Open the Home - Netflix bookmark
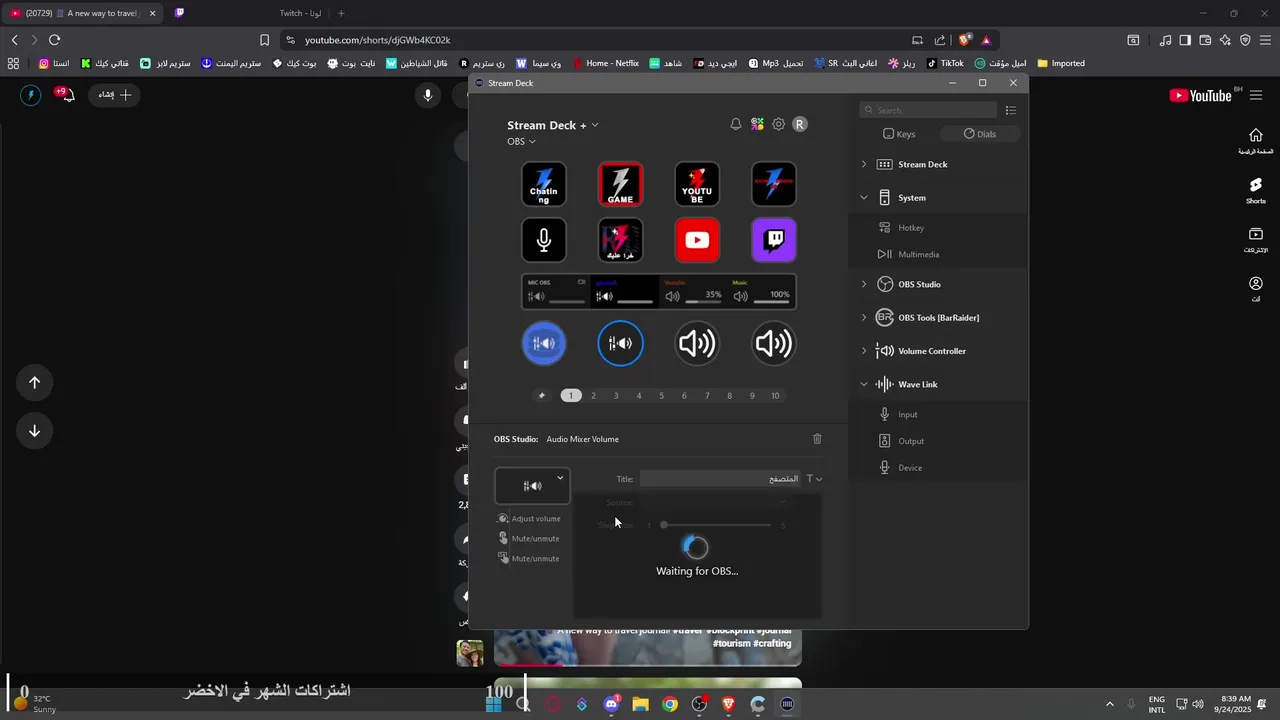Screen dimensions: 1280x720 [x=605, y=63]
